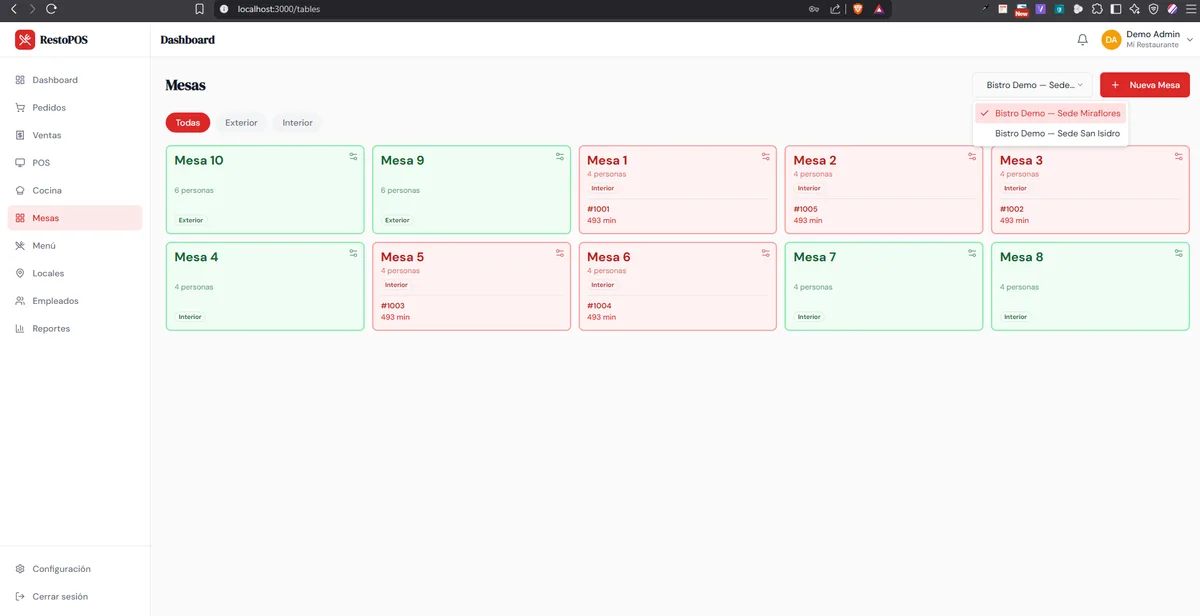Click the Nueva Mesa button

[1145, 85]
